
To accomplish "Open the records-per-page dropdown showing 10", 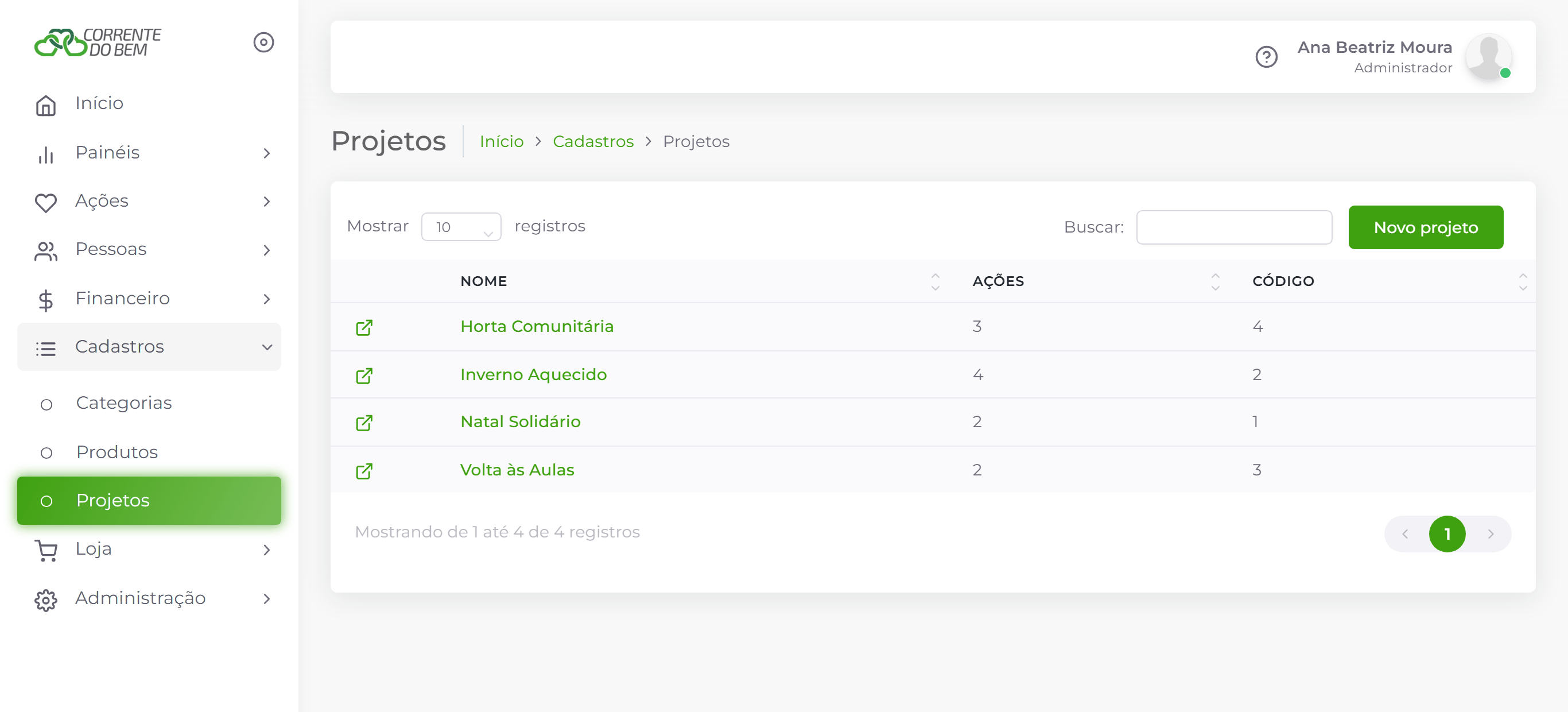I will click(x=461, y=227).
